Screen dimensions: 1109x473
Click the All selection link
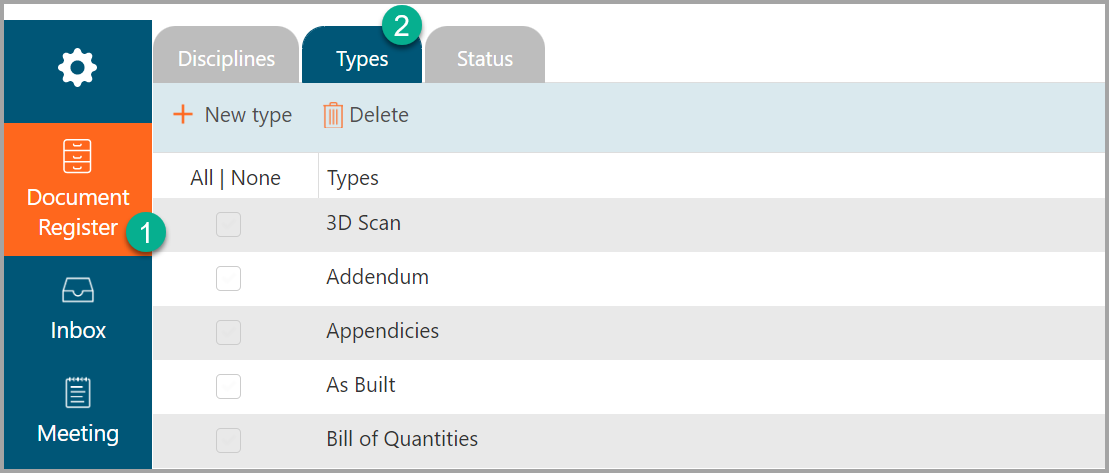pos(202,178)
